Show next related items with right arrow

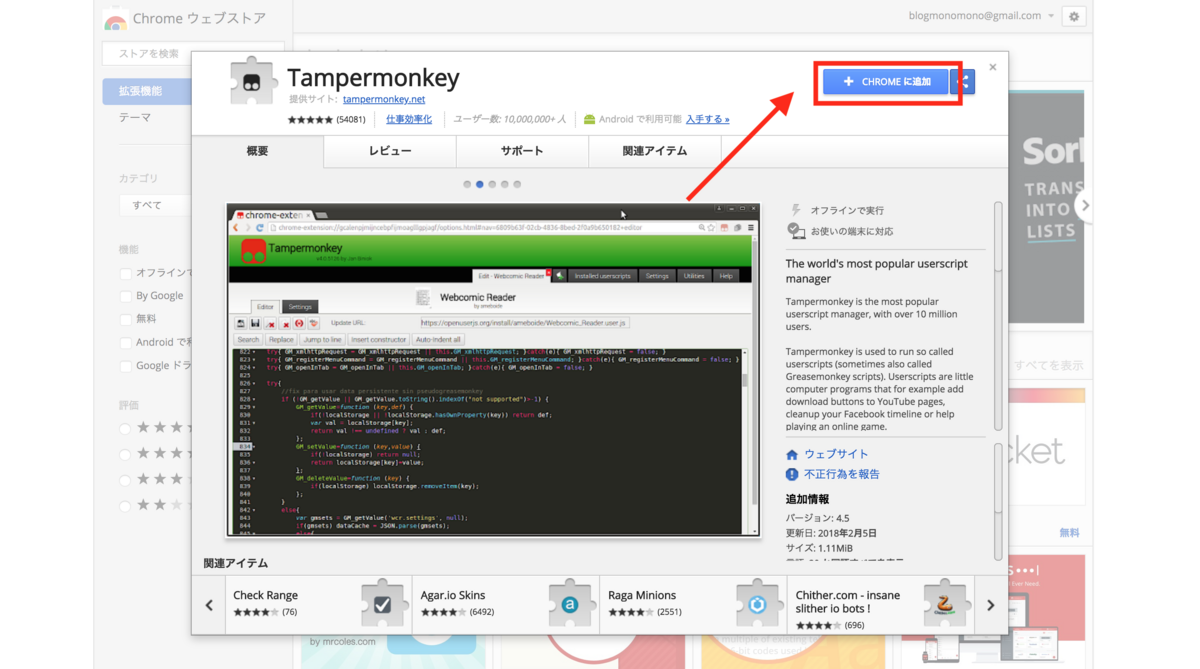click(991, 605)
